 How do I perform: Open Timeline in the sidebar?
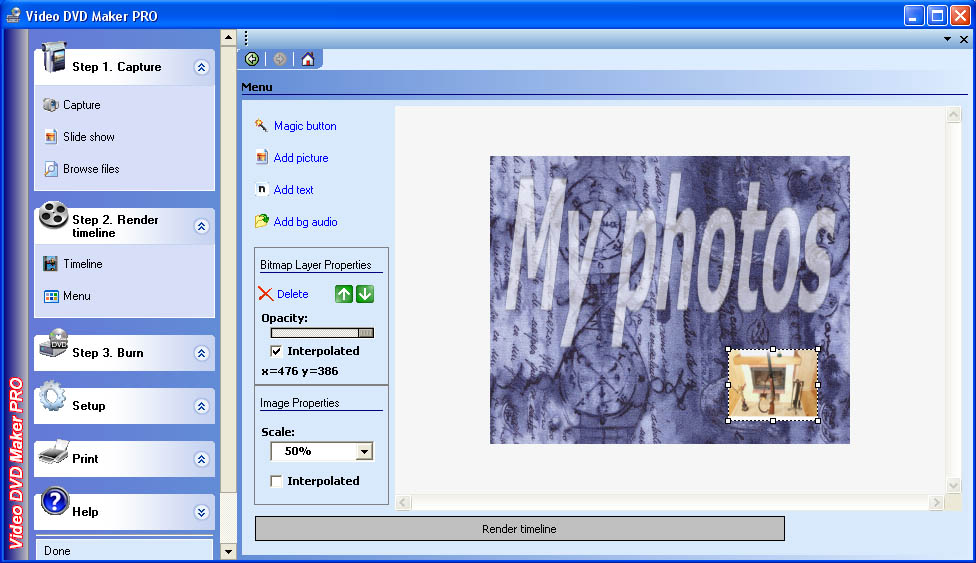82,264
